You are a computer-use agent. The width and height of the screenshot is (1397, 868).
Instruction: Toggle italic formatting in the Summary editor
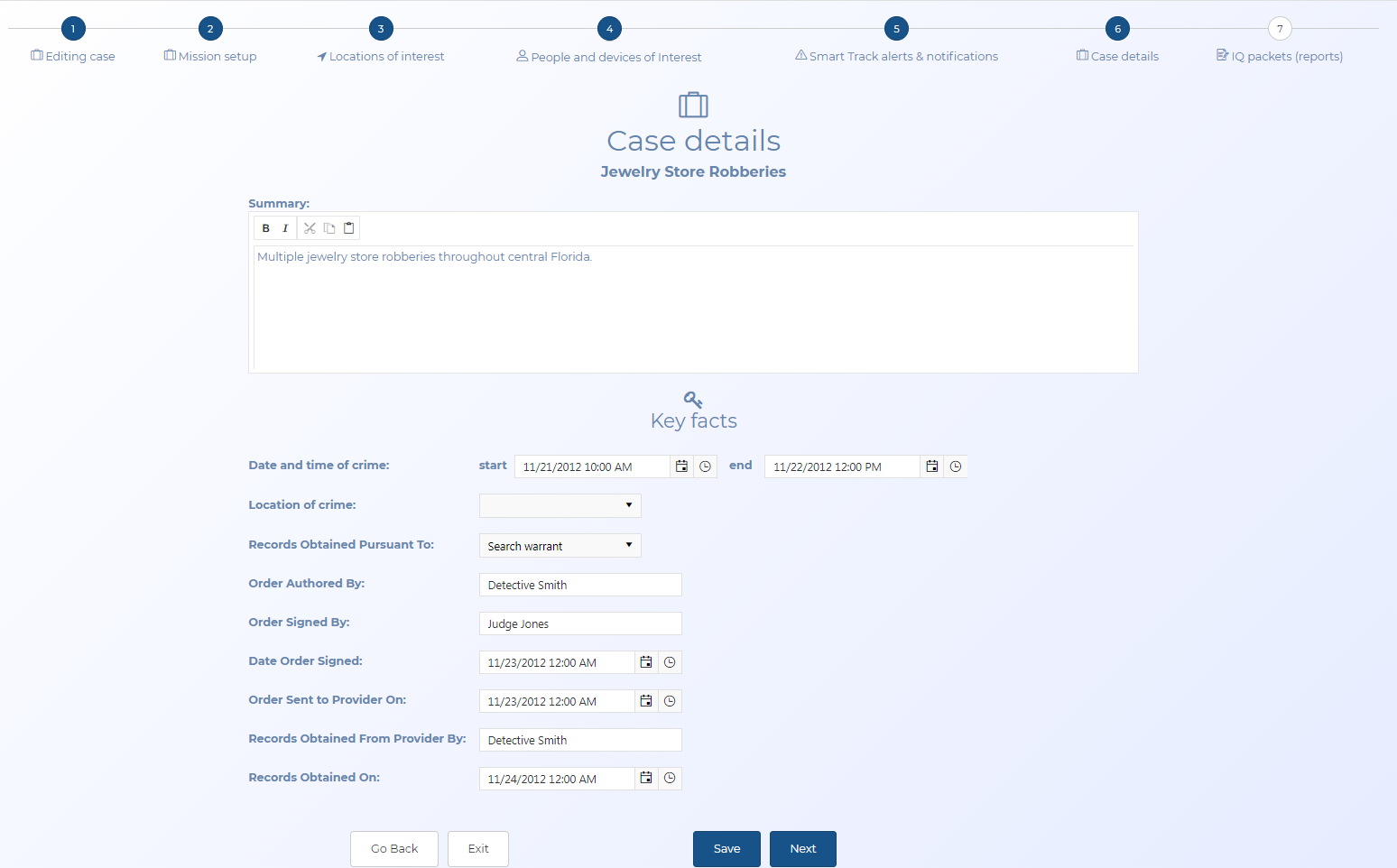(285, 227)
